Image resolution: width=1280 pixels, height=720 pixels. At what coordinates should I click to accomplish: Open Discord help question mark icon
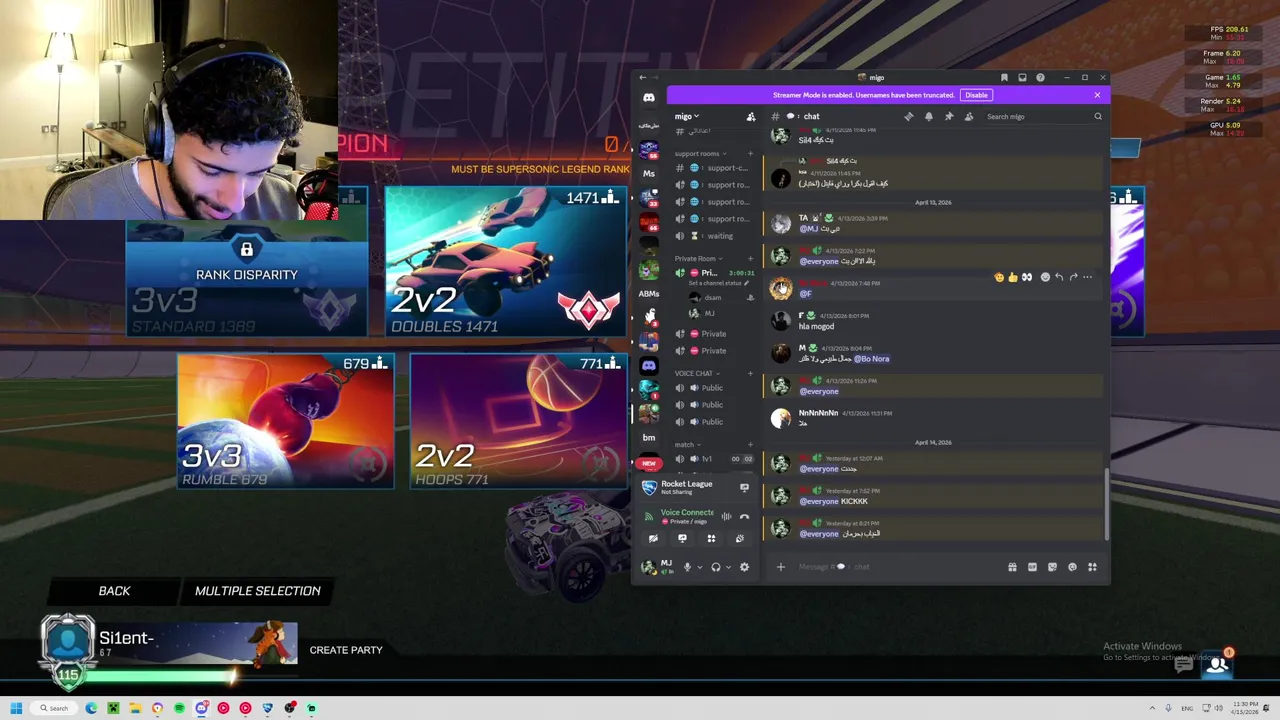pos(1040,77)
